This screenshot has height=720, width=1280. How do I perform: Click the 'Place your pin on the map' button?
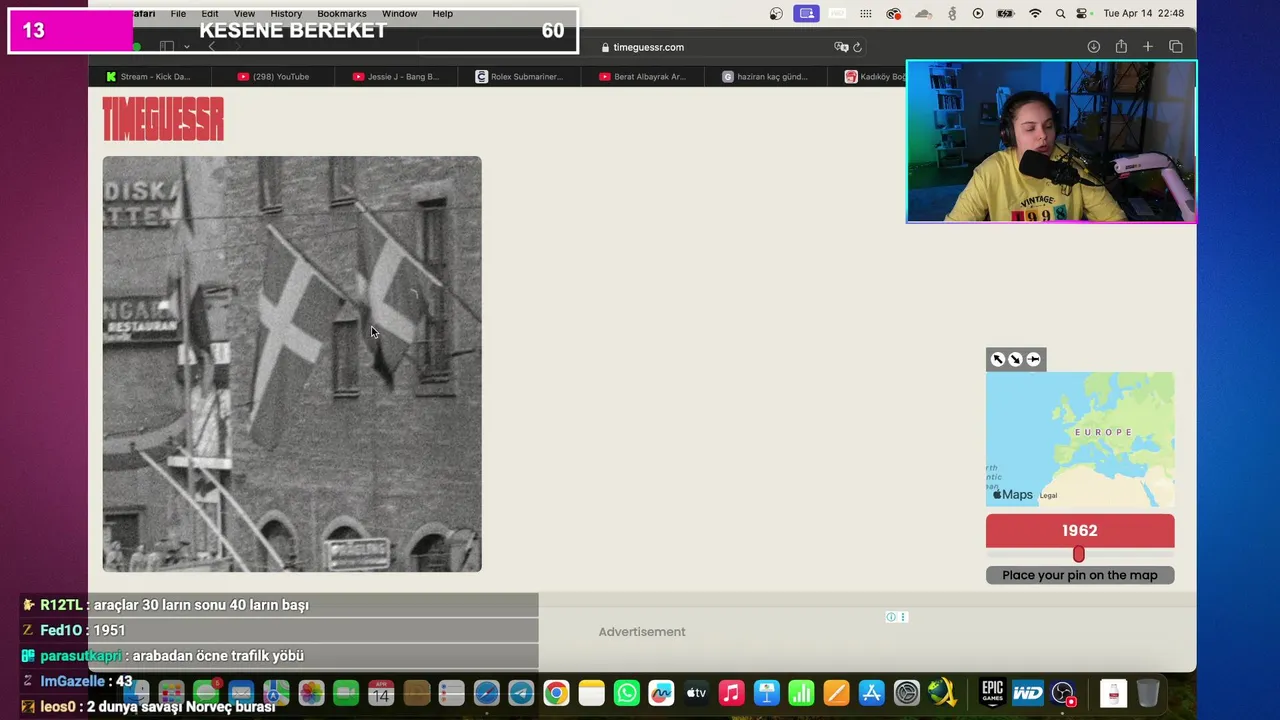point(1080,575)
